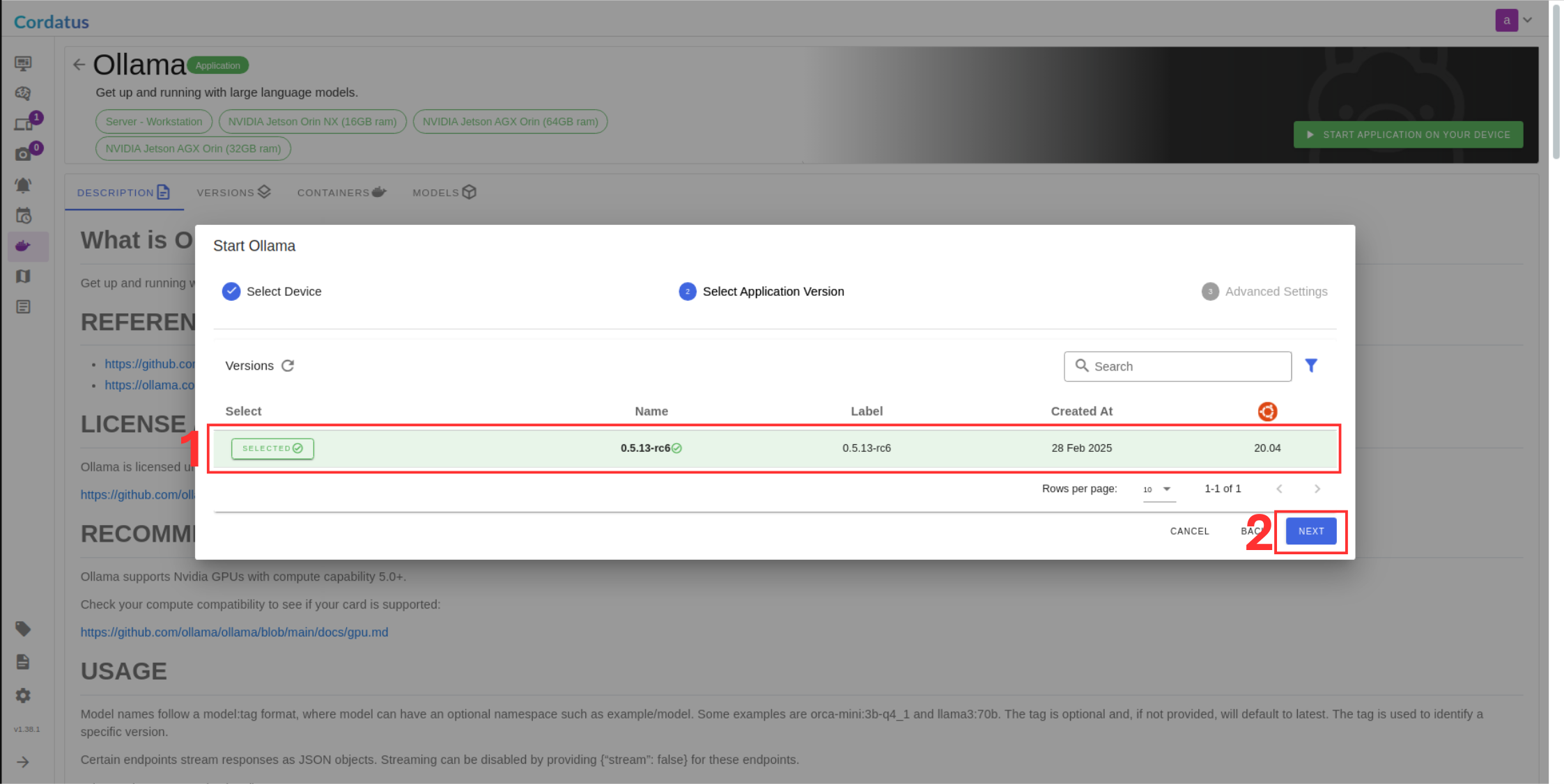Toggle the Selected button for 0.5.13-rc6

[x=272, y=448]
